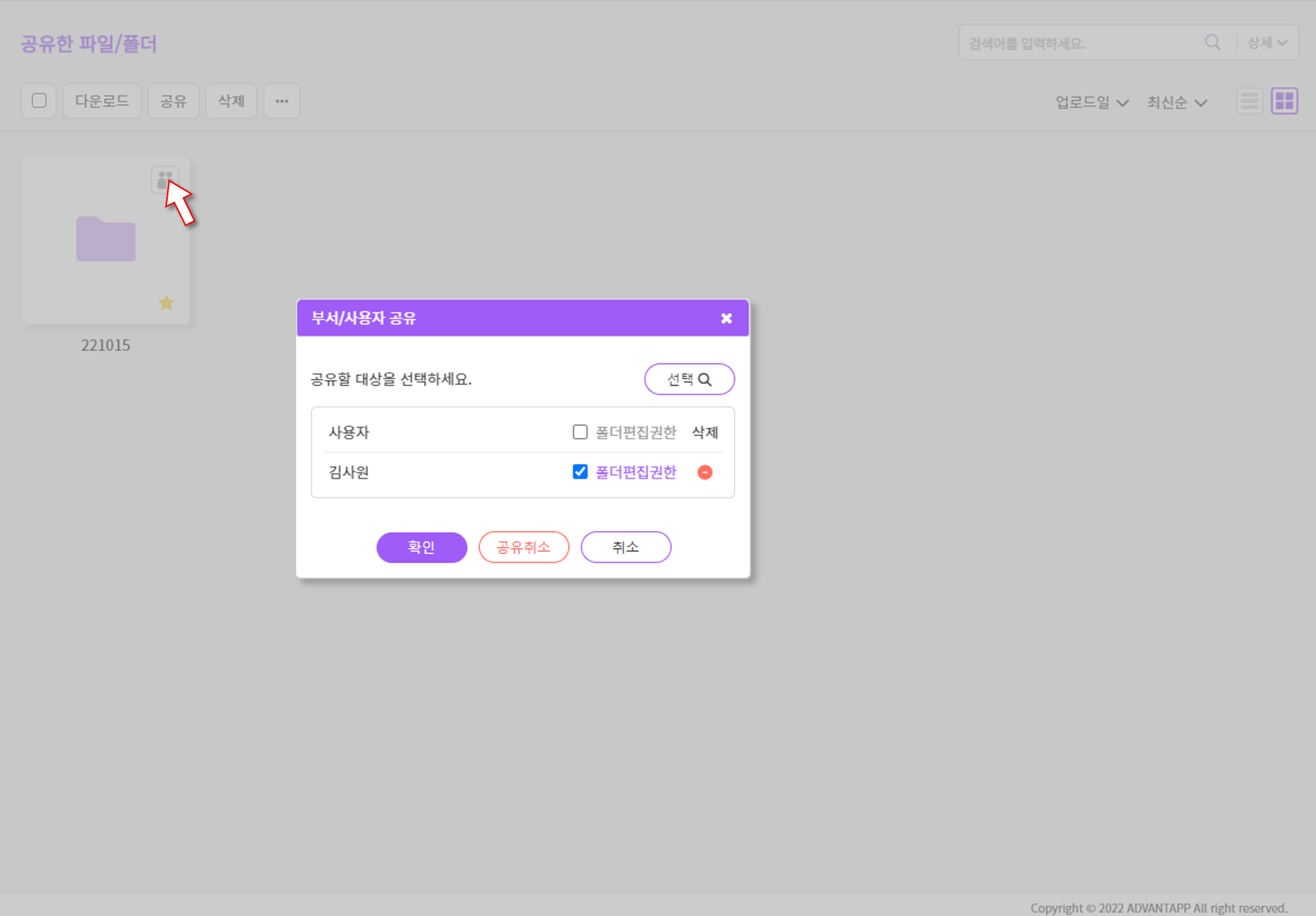The width and height of the screenshot is (1316, 916).
Task: Open the 상세 search options dropdown
Action: pos(1267,43)
